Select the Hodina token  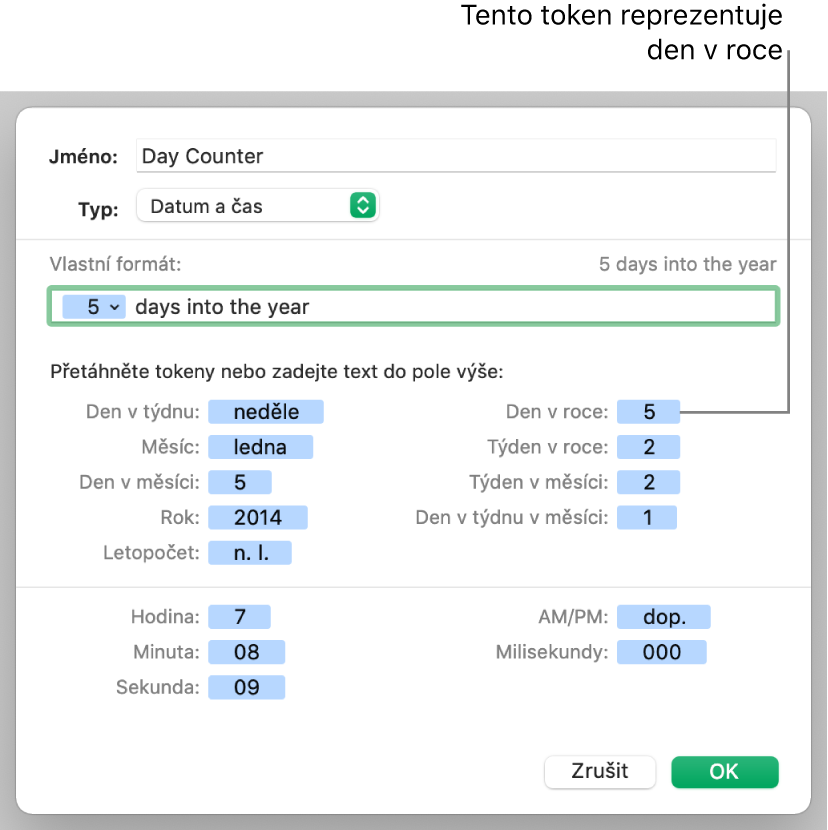(x=240, y=617)
